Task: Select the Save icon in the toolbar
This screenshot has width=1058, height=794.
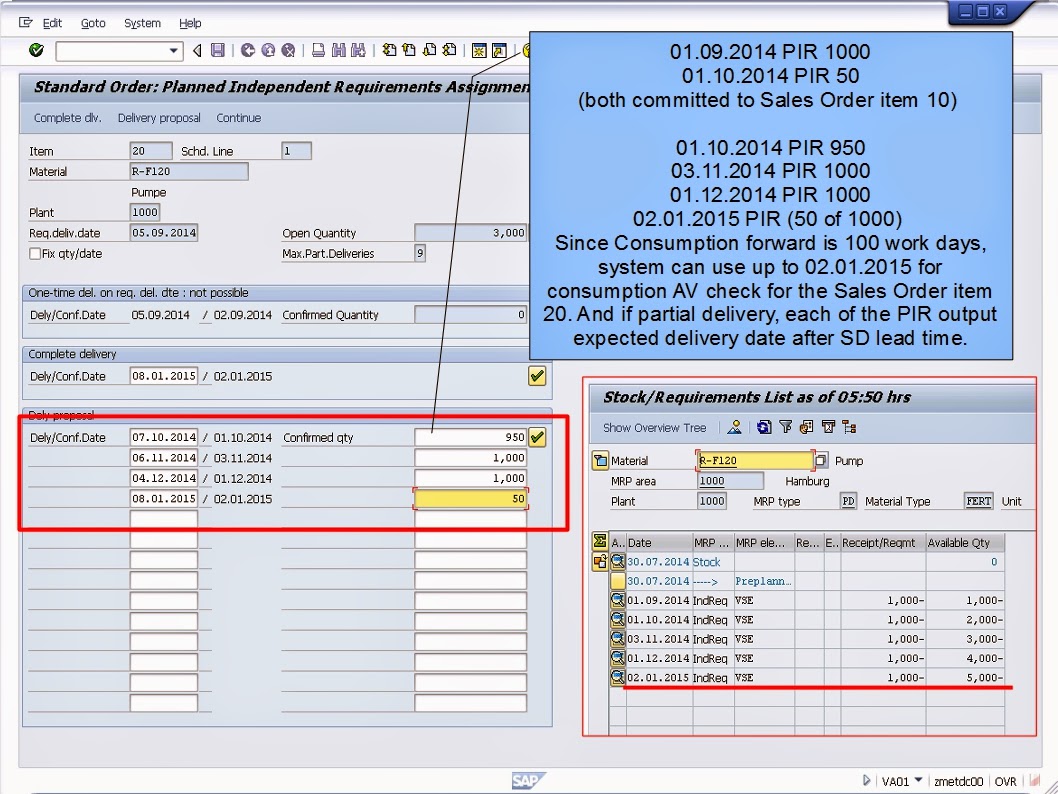Action: (x=217, y=50)
